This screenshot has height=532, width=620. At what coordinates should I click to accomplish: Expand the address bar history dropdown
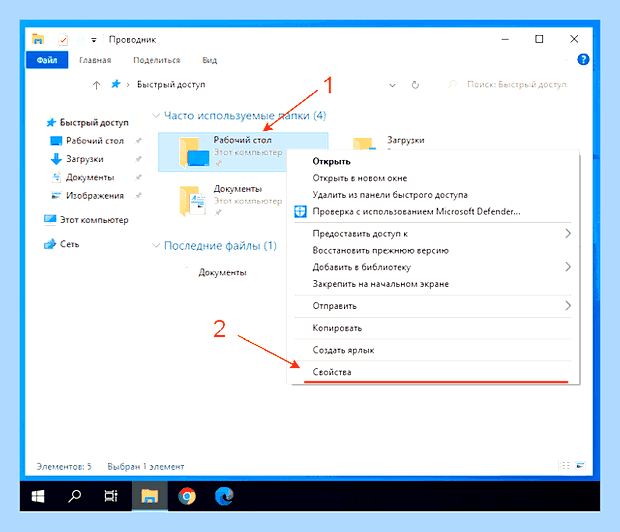coord(392,85)
